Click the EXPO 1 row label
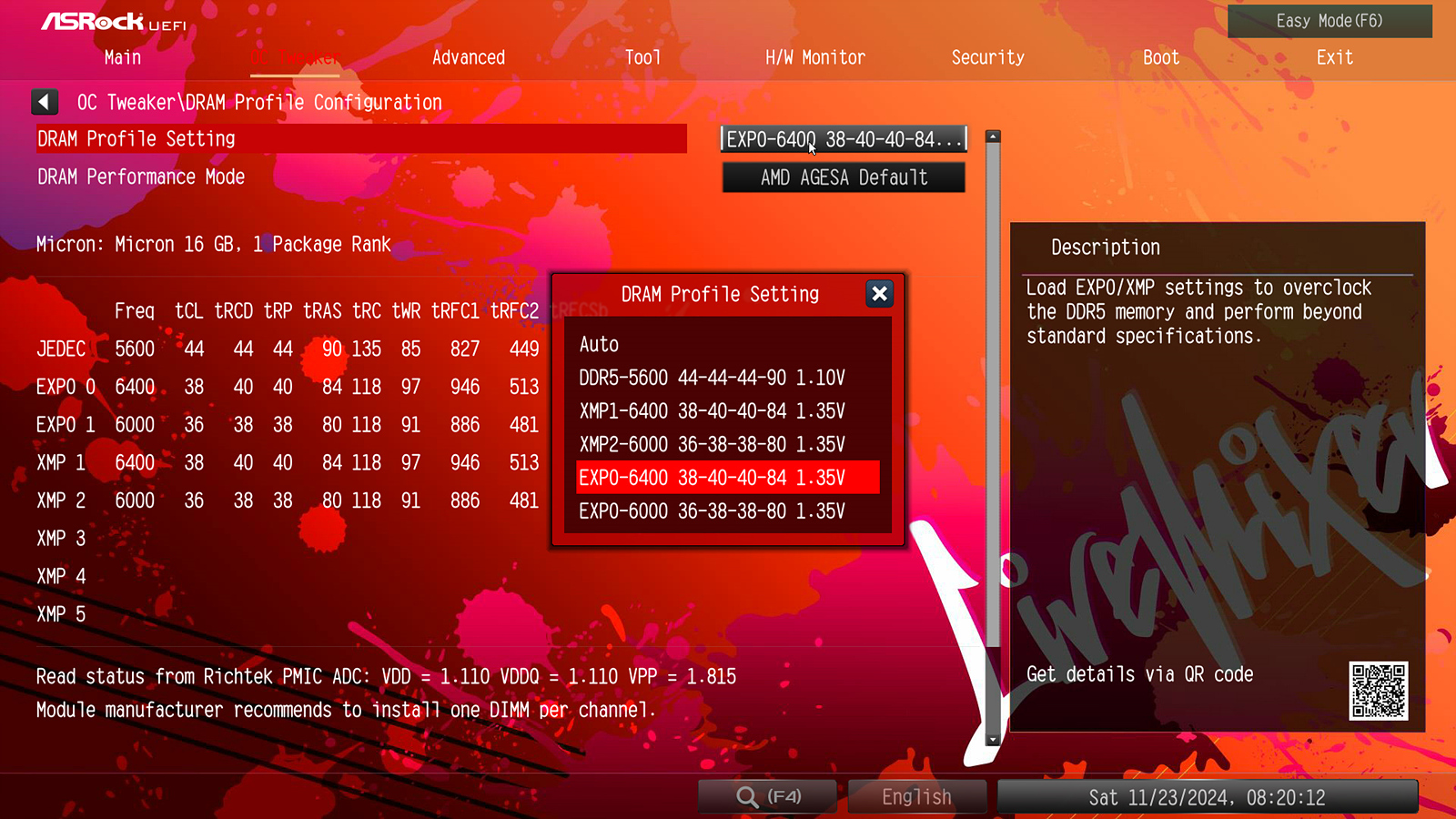1456x819 pixels. click(x=66, y=425)
